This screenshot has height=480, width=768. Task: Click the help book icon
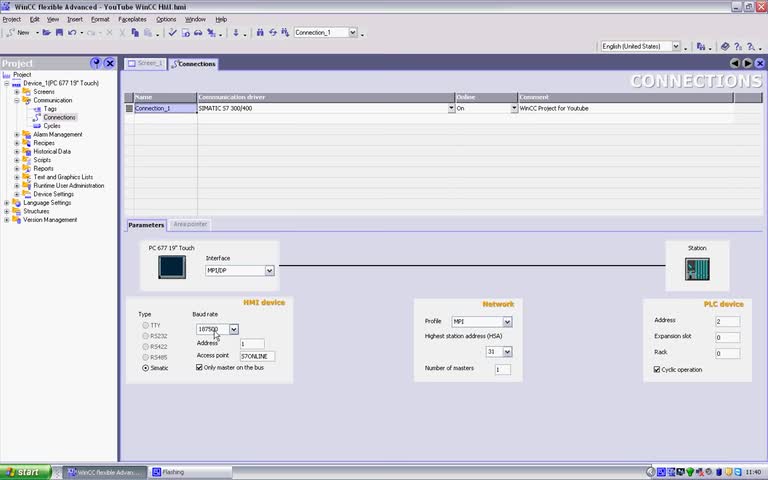coord(725,47)
